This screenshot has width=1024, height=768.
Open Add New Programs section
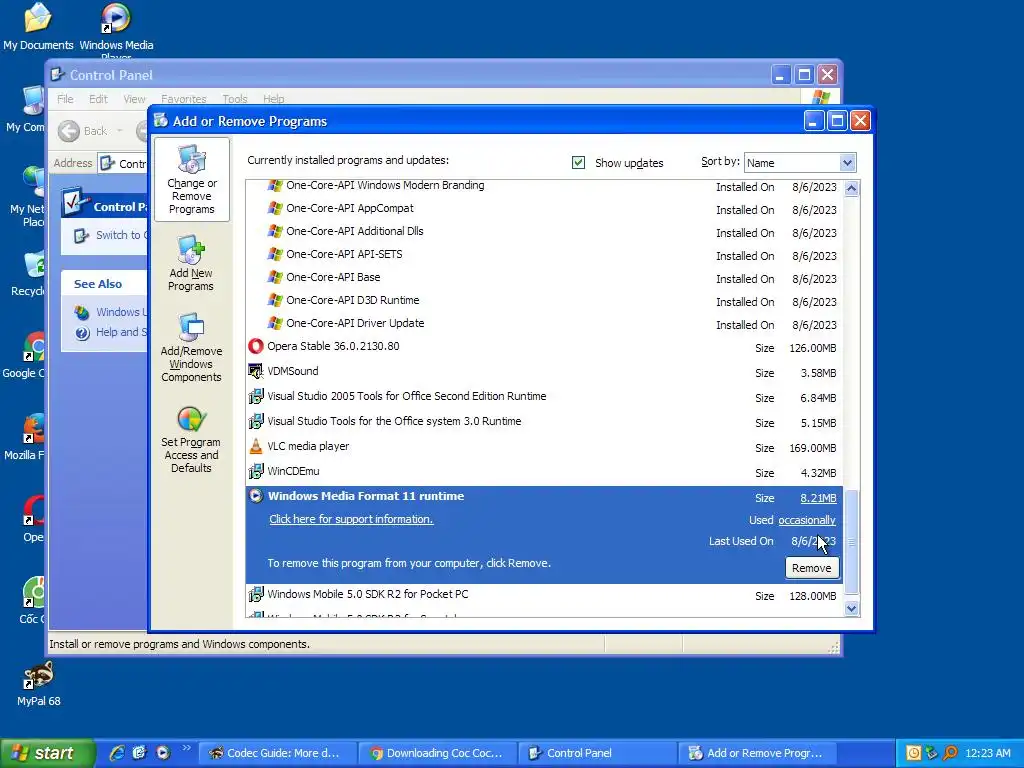click(191, 264)
